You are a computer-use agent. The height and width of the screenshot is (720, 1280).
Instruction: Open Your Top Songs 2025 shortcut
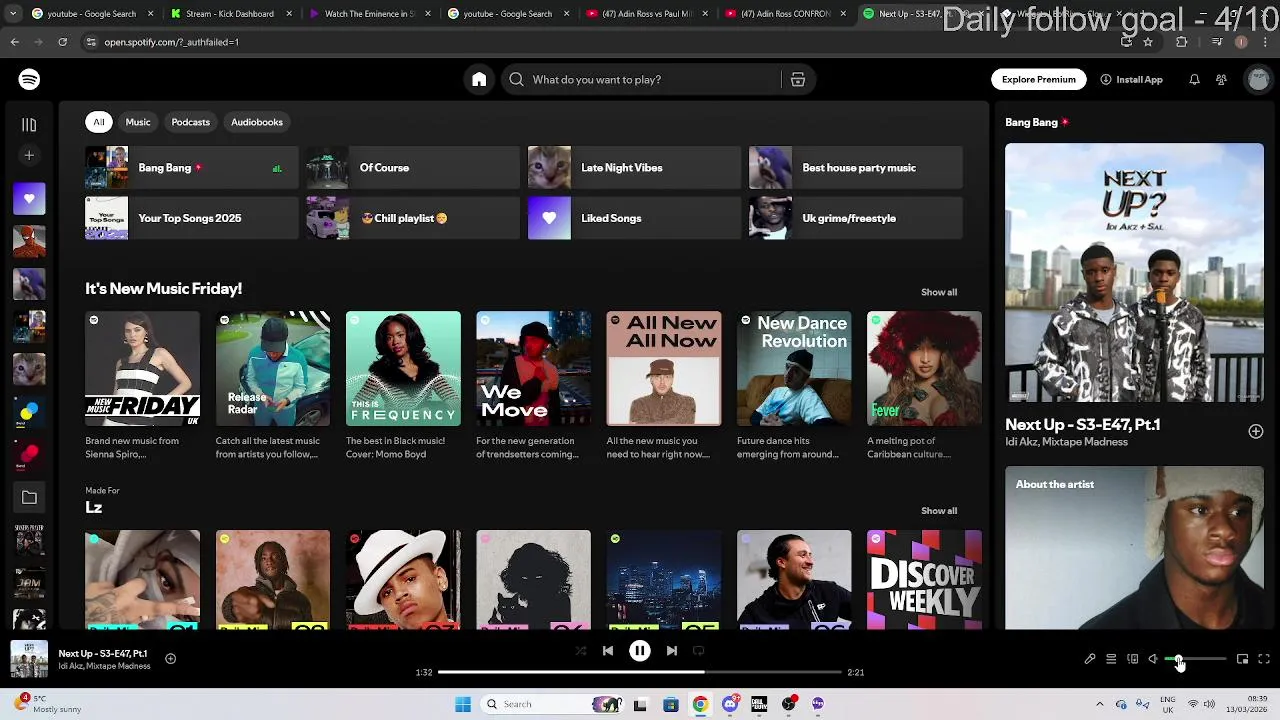click(x=191, y=218)
